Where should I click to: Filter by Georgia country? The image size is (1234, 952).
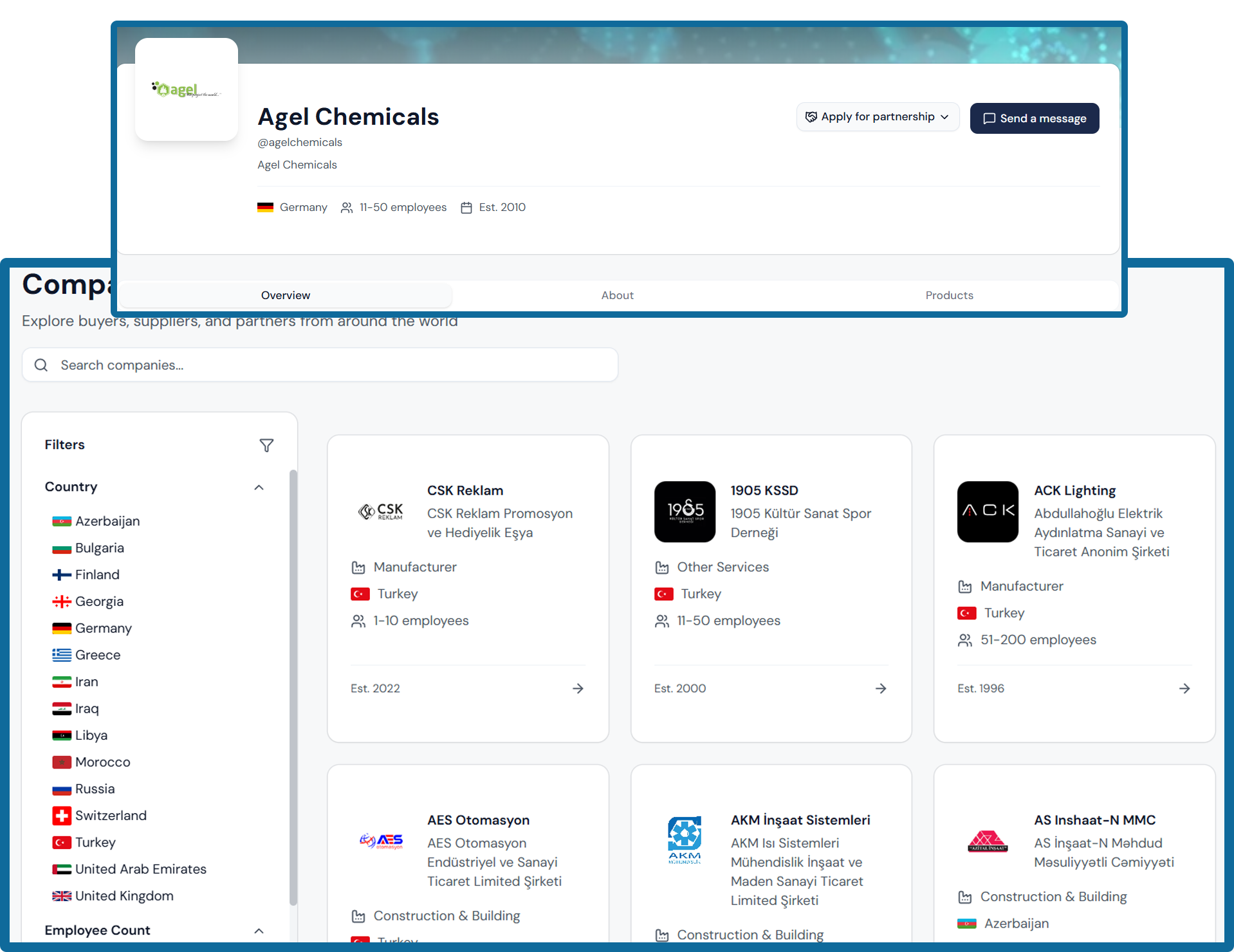tap(88, 601)
